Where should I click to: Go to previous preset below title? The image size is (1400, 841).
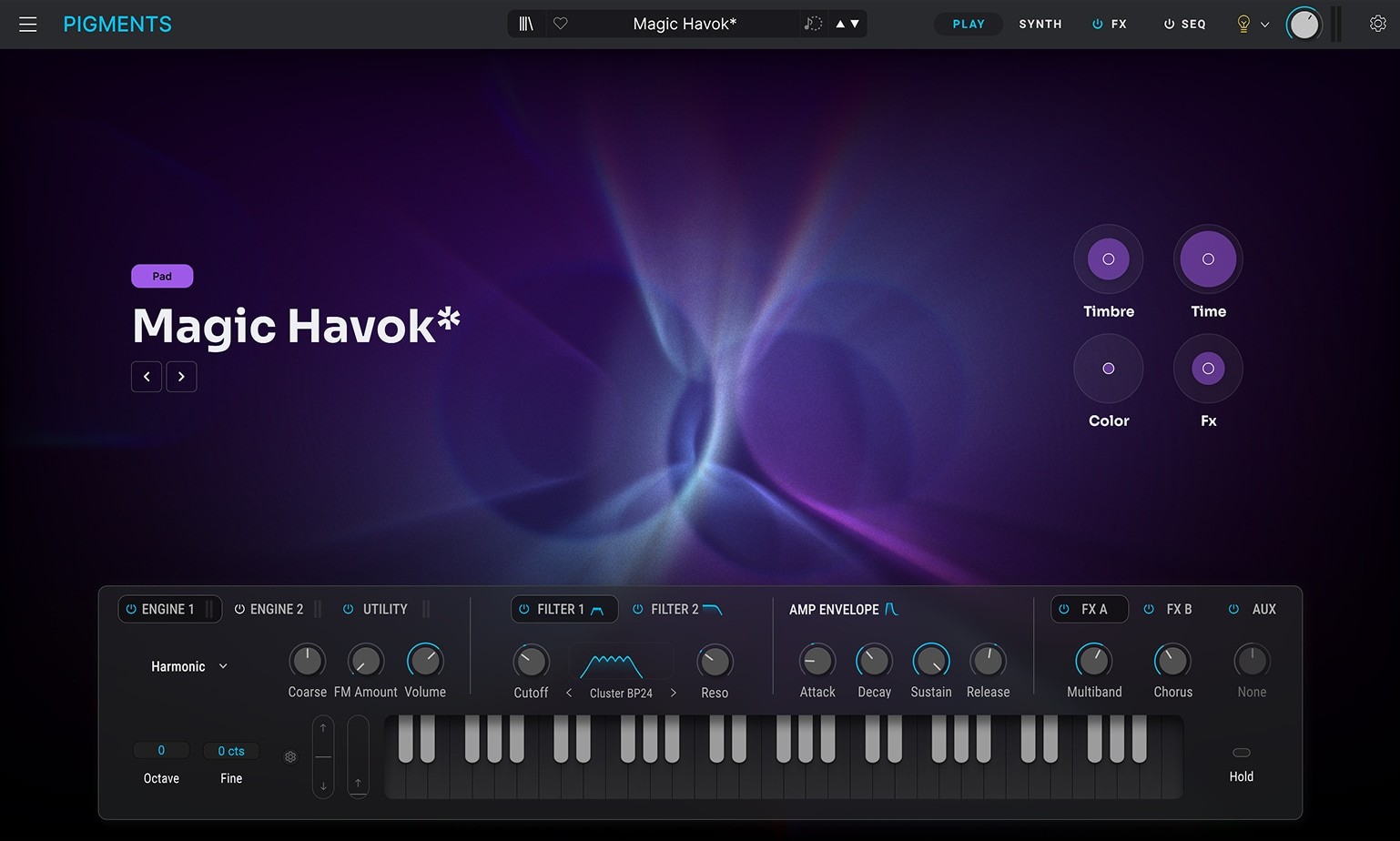(147, 377)
